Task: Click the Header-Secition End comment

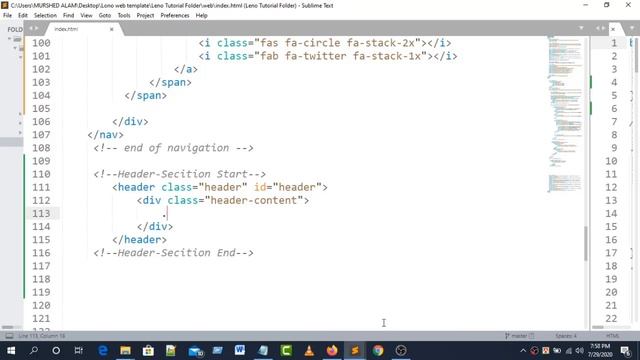Action: click(173, 253)
